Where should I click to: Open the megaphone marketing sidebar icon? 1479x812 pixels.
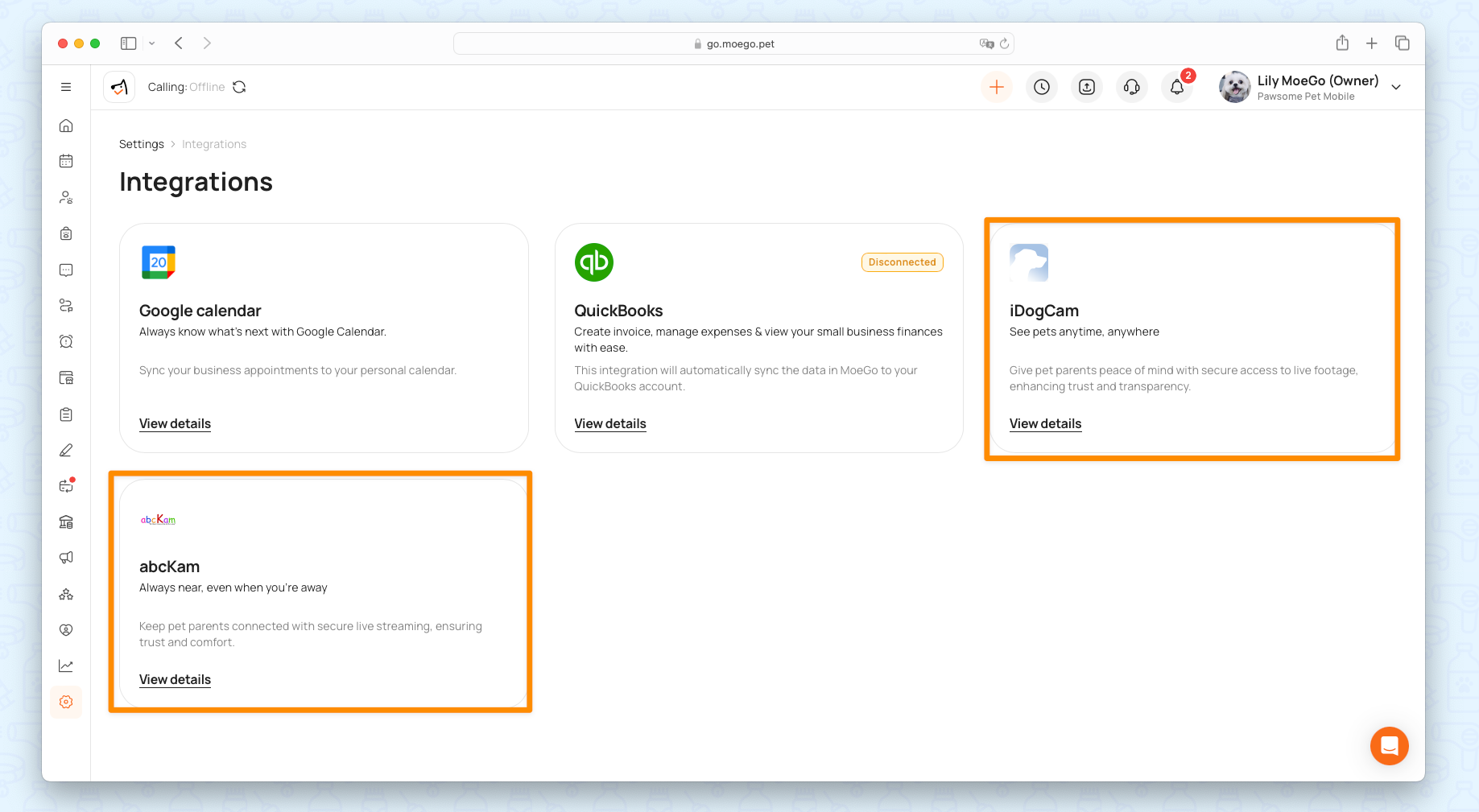66,558
